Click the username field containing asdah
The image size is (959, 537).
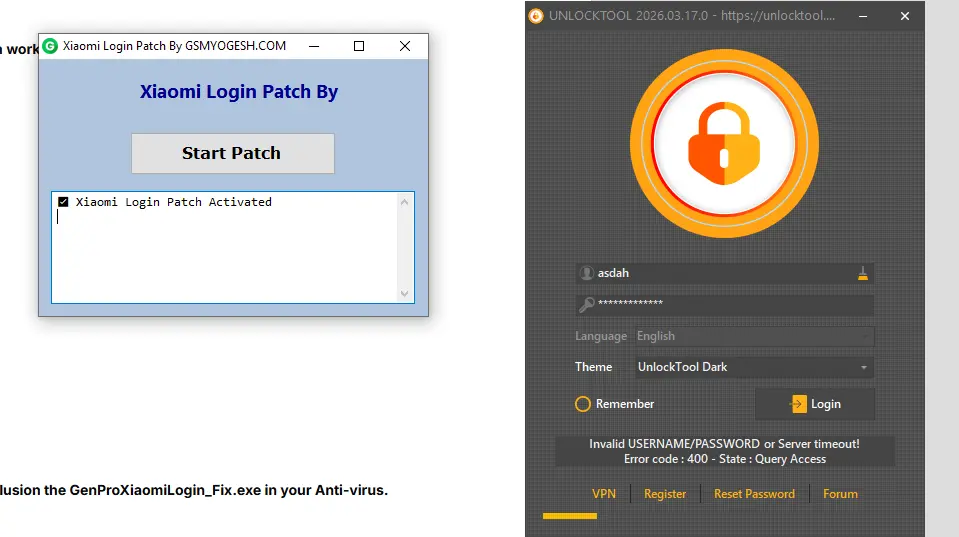pos(724,273)
